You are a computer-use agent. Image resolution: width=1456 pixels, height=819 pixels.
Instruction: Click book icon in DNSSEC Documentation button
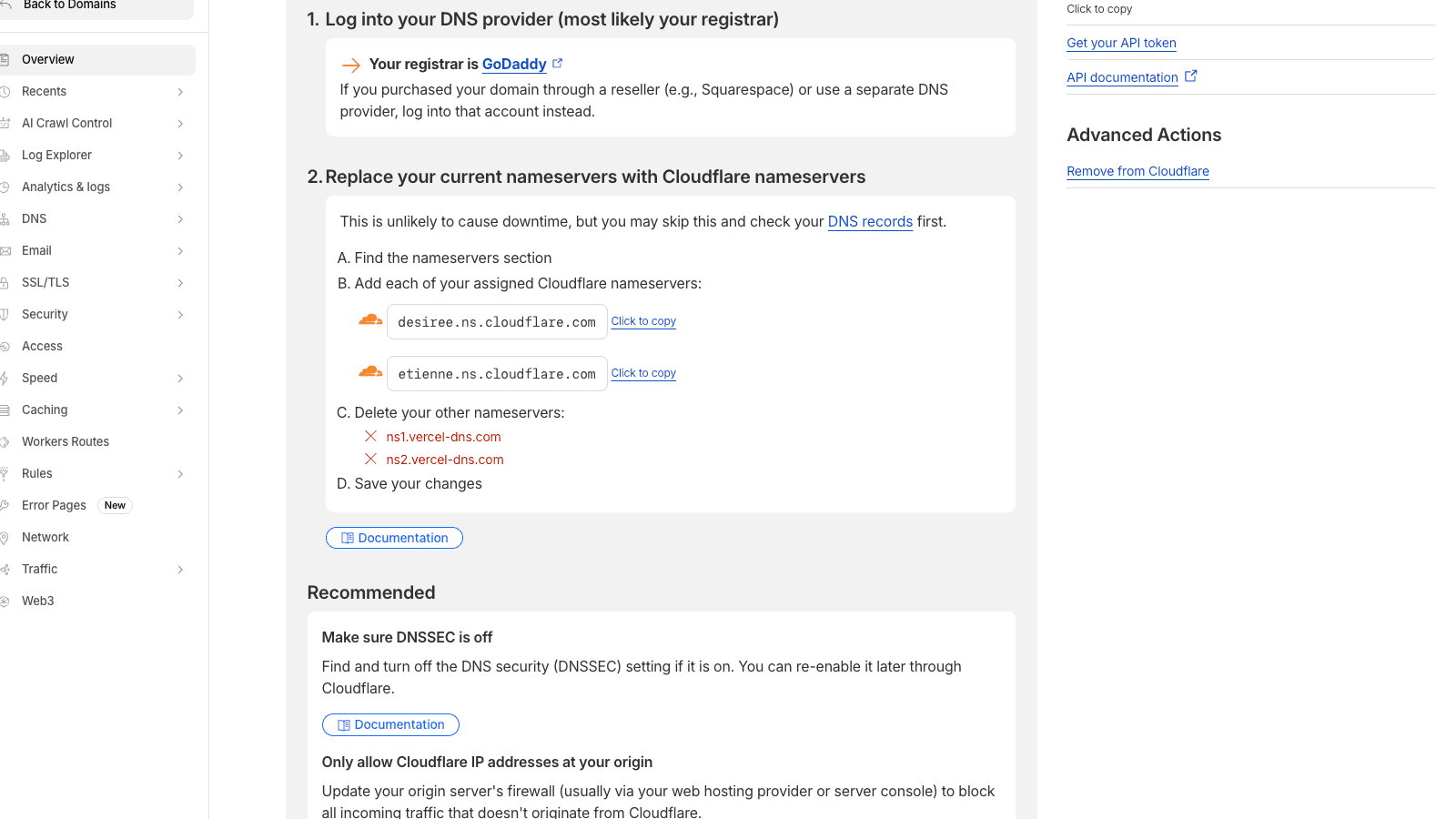pos(344,725)
